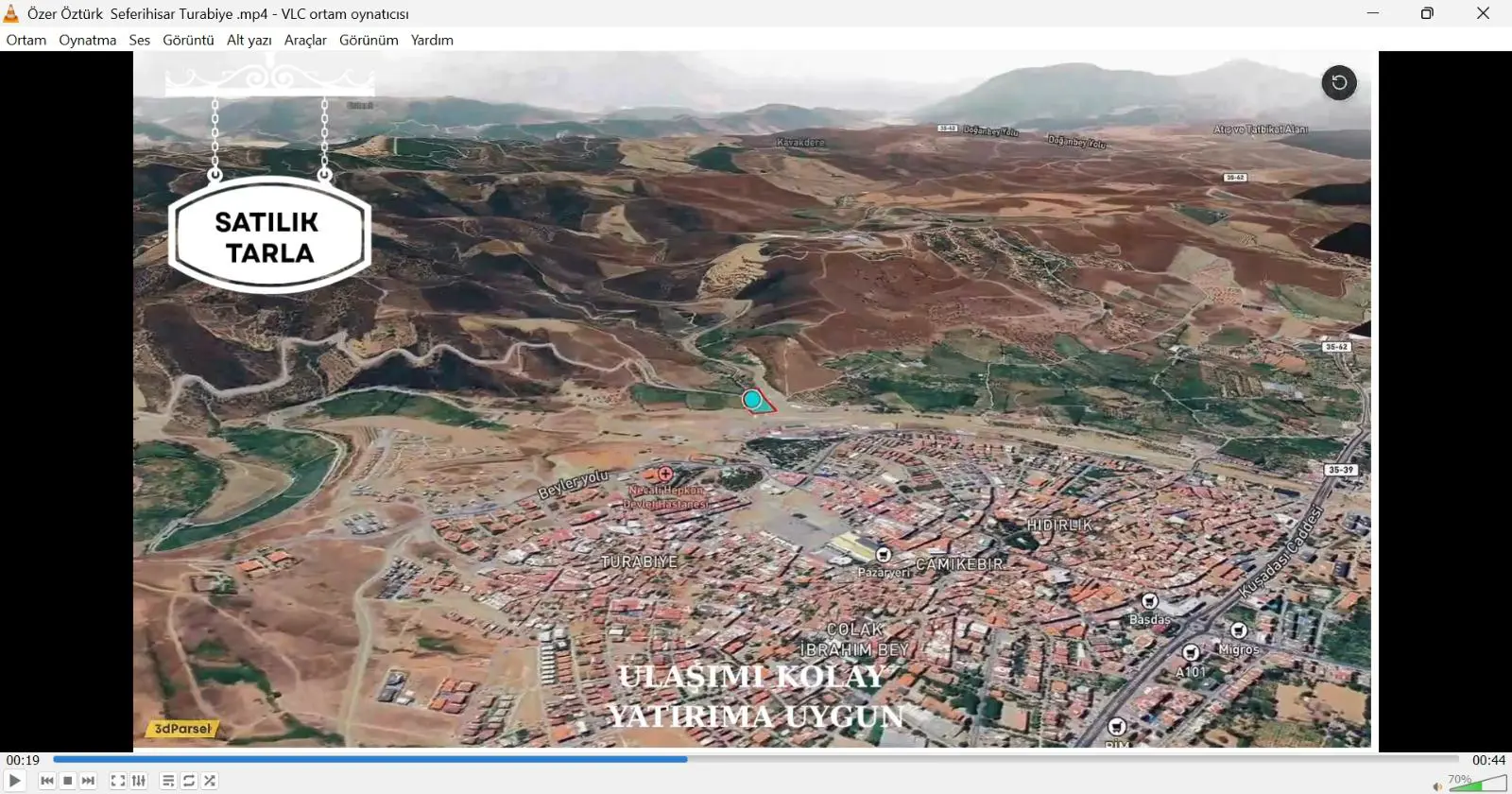Viewport: 1512px width, 794px height.
Task: Toggle loop repeat mode
Action: point(189,781)
